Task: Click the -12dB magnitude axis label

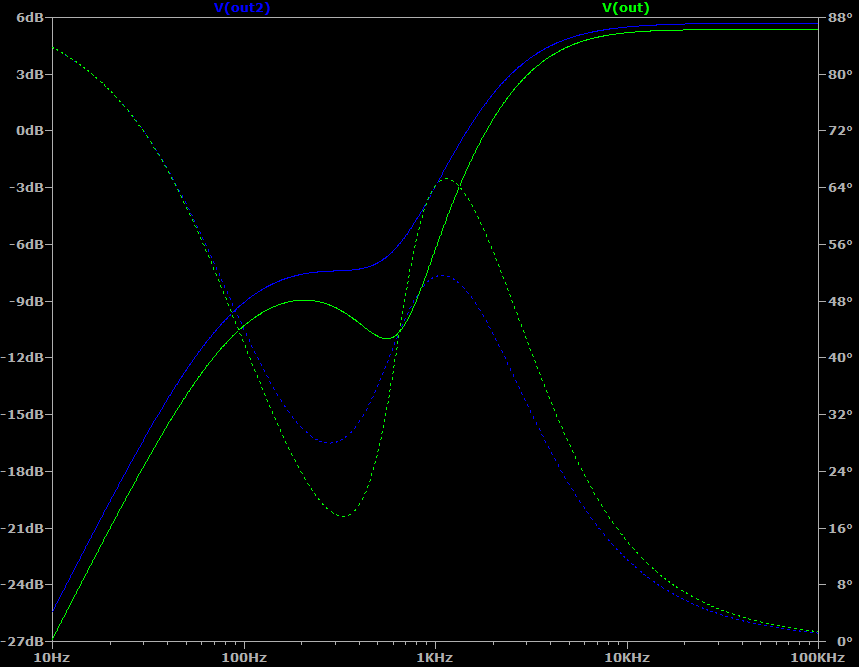Action: point(23,358)
